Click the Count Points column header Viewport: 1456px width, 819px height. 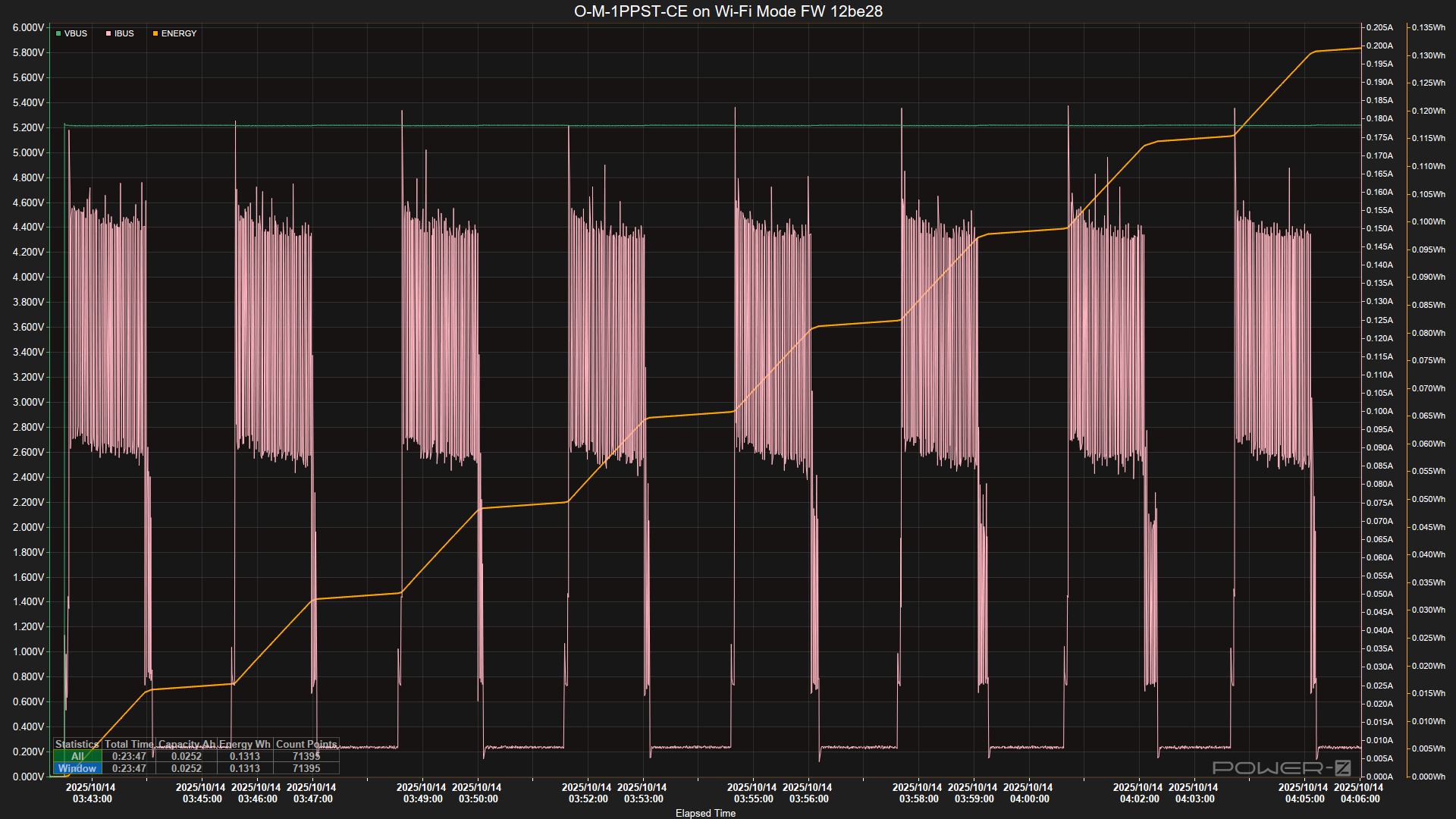click(x=306, y=744)
